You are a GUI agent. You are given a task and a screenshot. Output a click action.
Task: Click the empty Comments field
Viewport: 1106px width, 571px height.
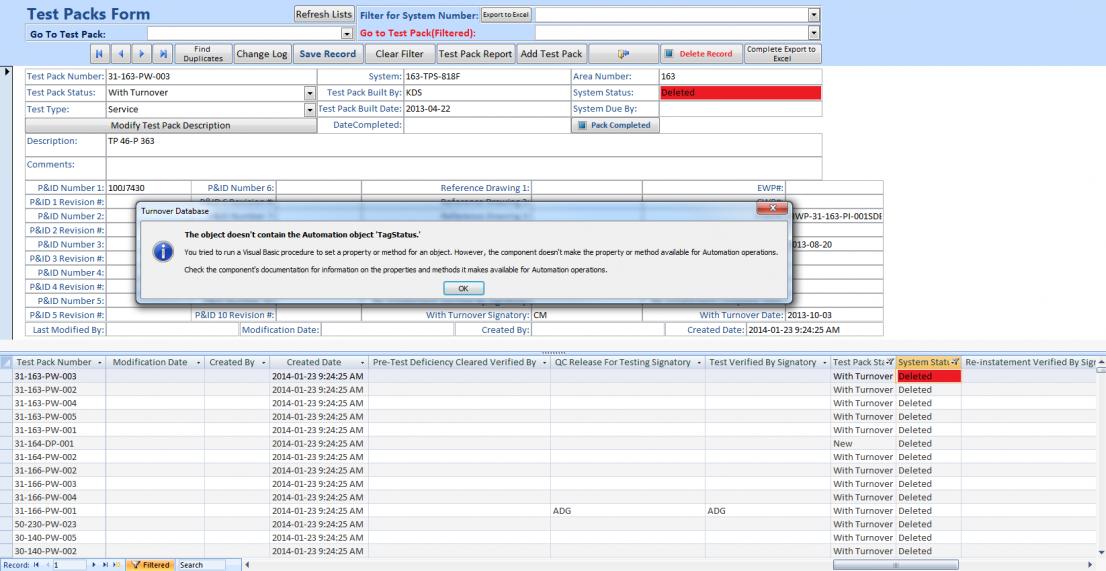[x=463, y=168]
